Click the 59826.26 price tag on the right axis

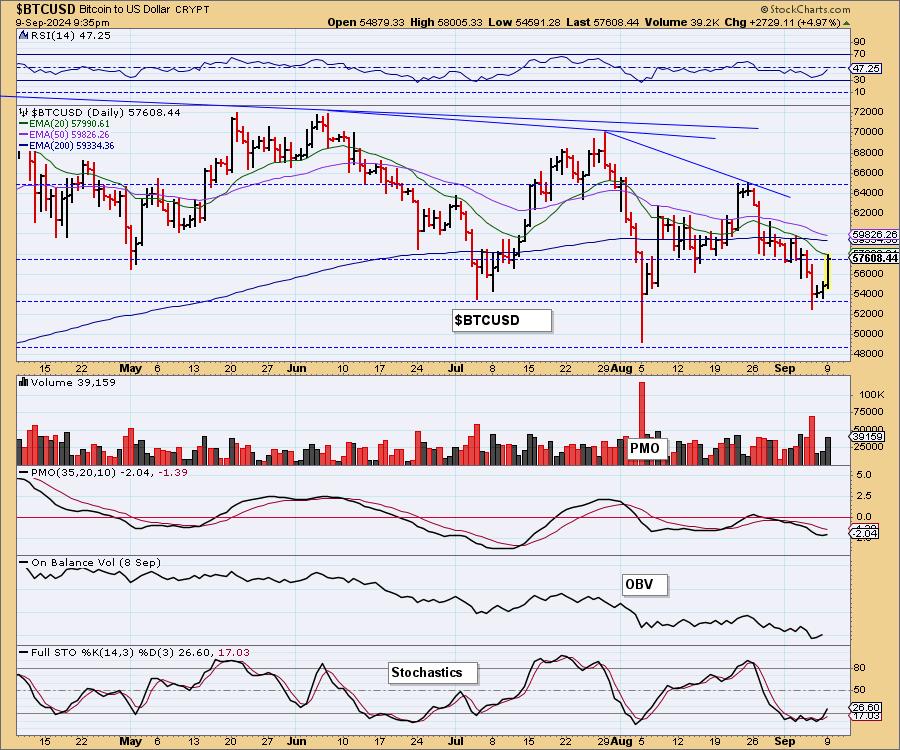[874, 235]
